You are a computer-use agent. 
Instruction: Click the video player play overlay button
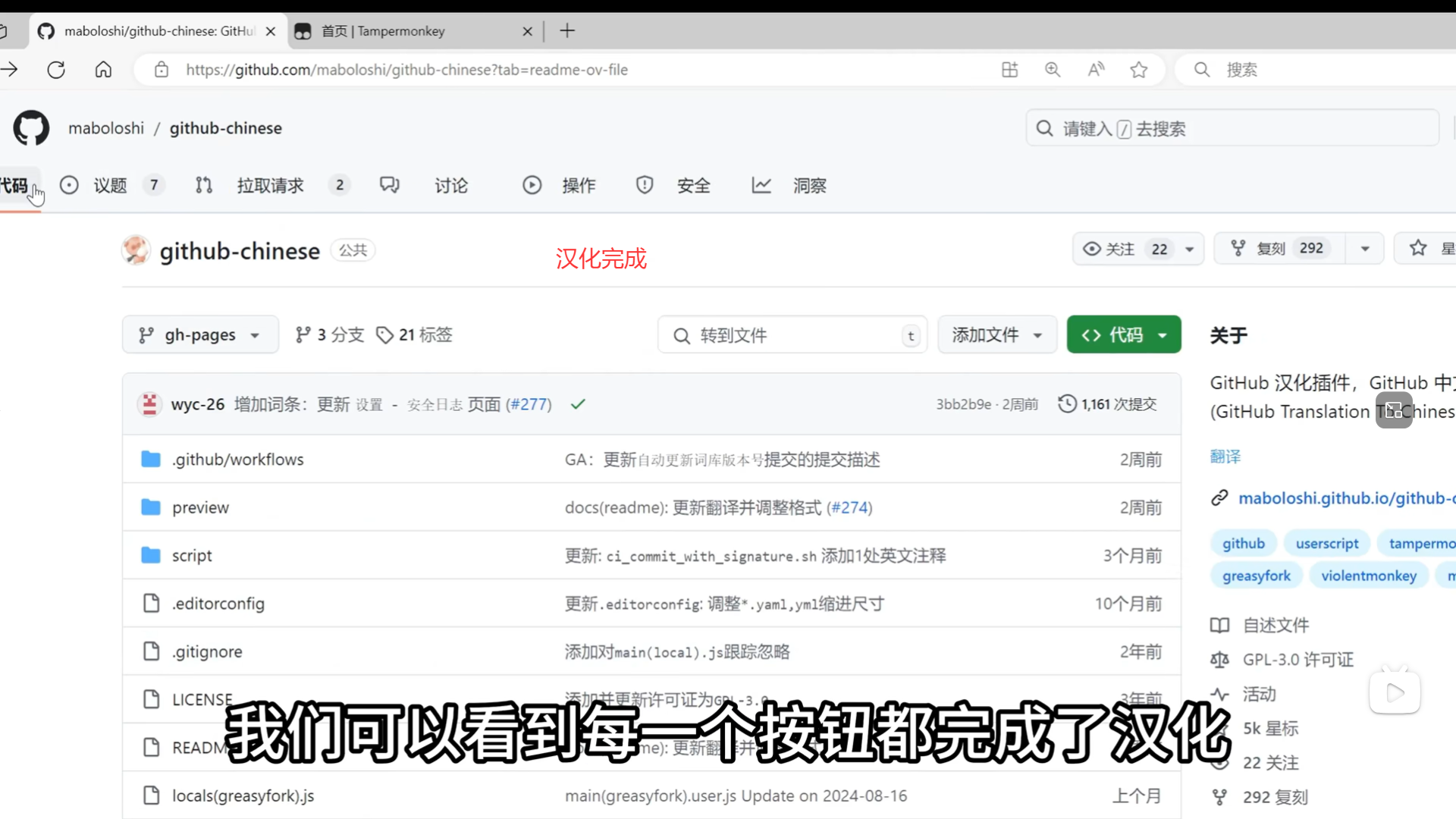(1394, 692)
